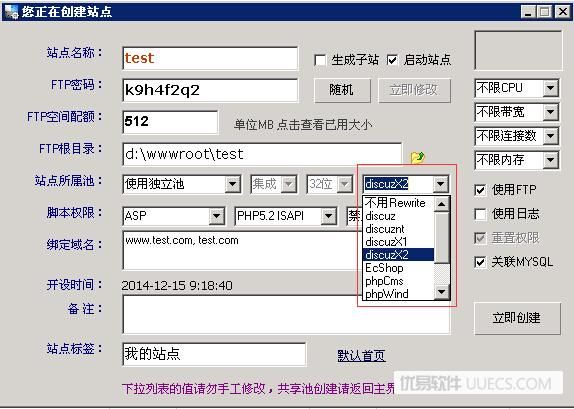
Task: Click the list scrollbar down arrow
Action: (442, 292)
